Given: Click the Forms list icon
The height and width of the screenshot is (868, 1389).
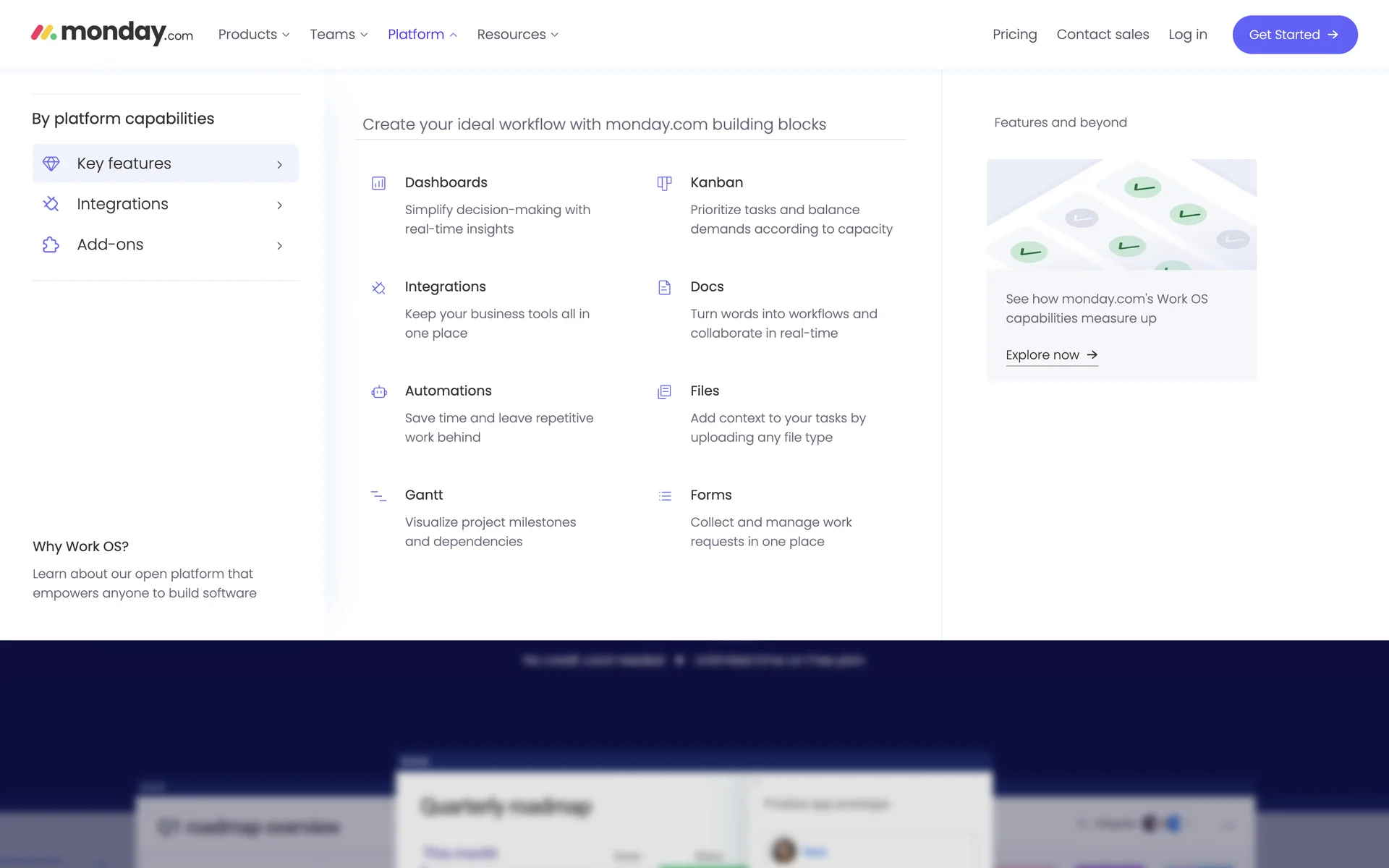Looking at the screenshot, I should 664,496.
